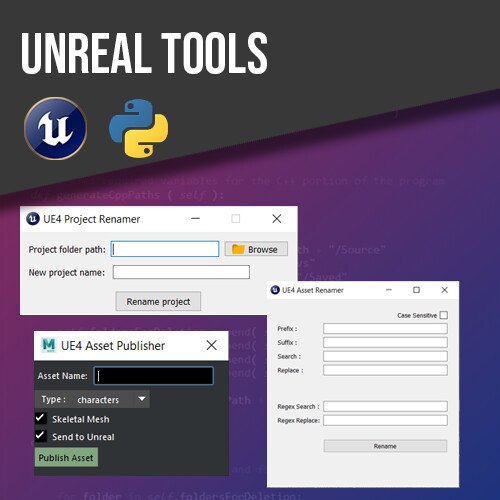Image resolution: width=500 pixels, height=500 pixels.
Task: Minimize the UE4 Project Renamer window
Action: [x=196, y=219]
